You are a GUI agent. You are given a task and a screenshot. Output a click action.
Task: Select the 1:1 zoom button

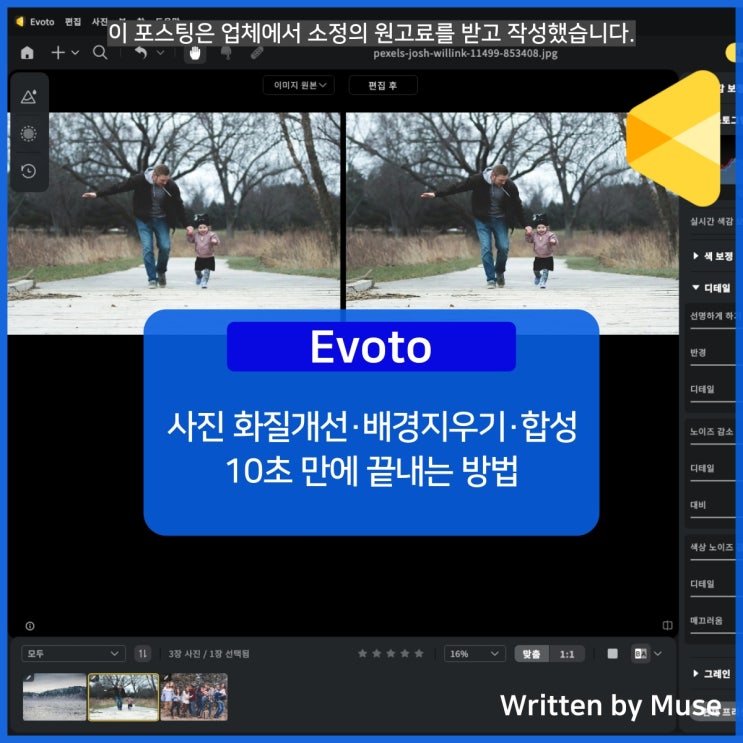[x=567, y=654]
